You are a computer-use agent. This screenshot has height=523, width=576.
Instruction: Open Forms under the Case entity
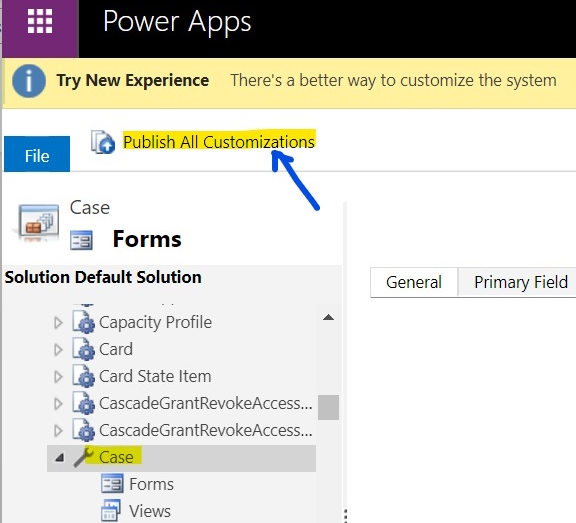tap(151, 484)
